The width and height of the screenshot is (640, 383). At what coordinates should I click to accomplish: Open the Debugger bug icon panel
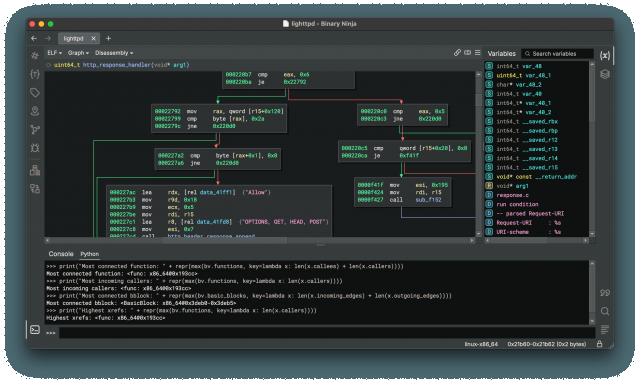click(35, 148)
